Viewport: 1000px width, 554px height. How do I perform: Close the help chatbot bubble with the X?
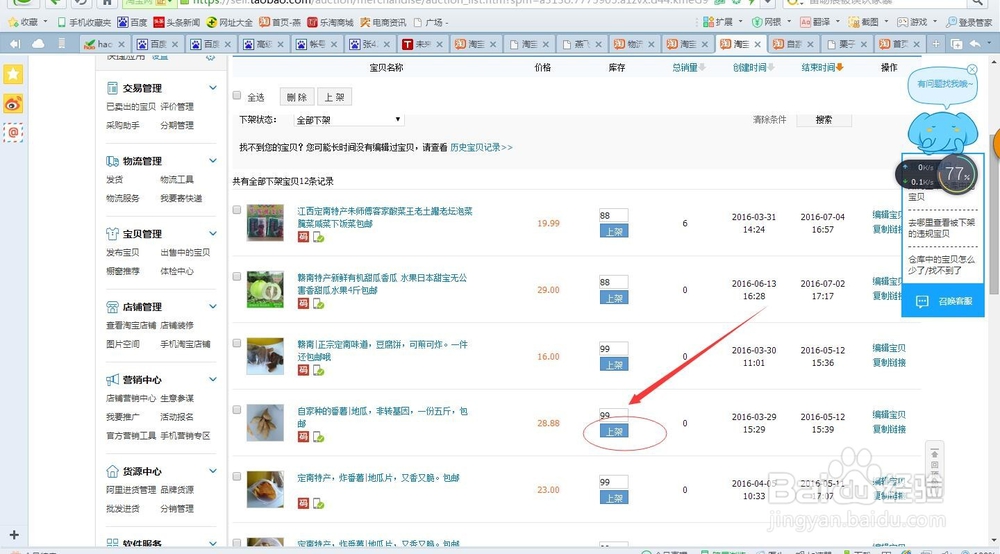click(972, 69)
